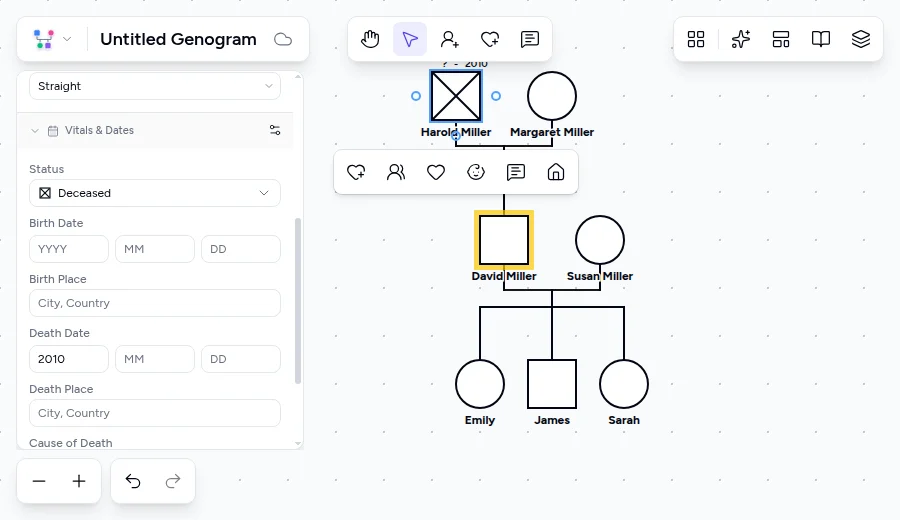Open the layers icon

pos(860,39)
